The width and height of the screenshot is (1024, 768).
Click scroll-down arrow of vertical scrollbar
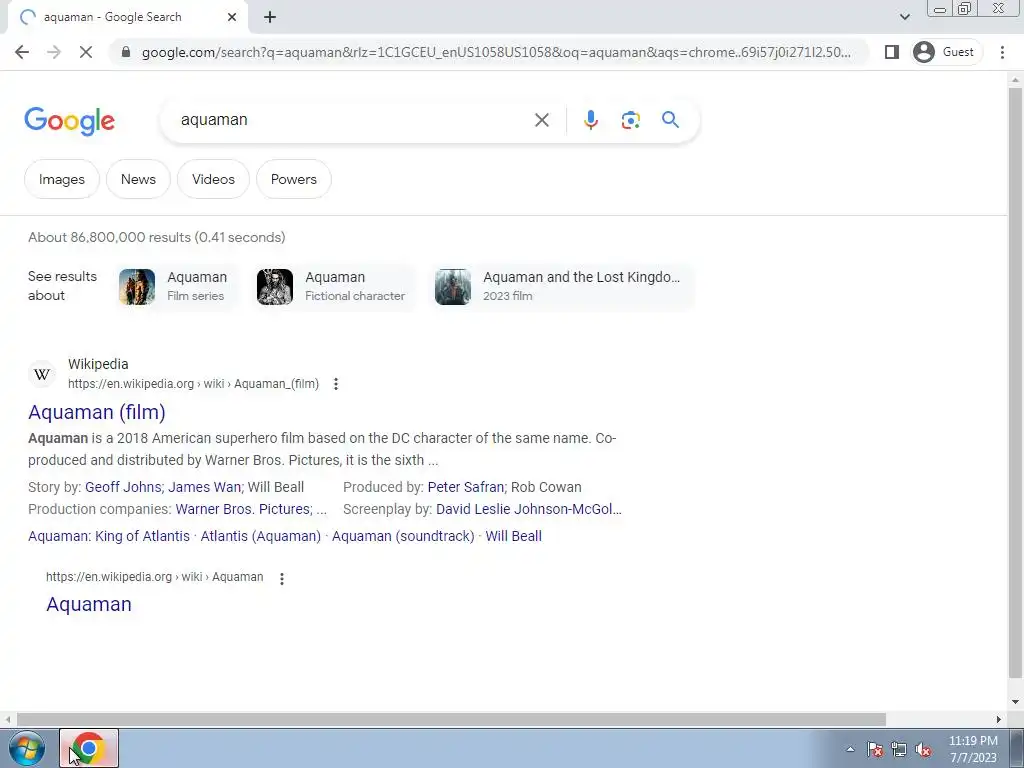click(x=1015, y=702)
